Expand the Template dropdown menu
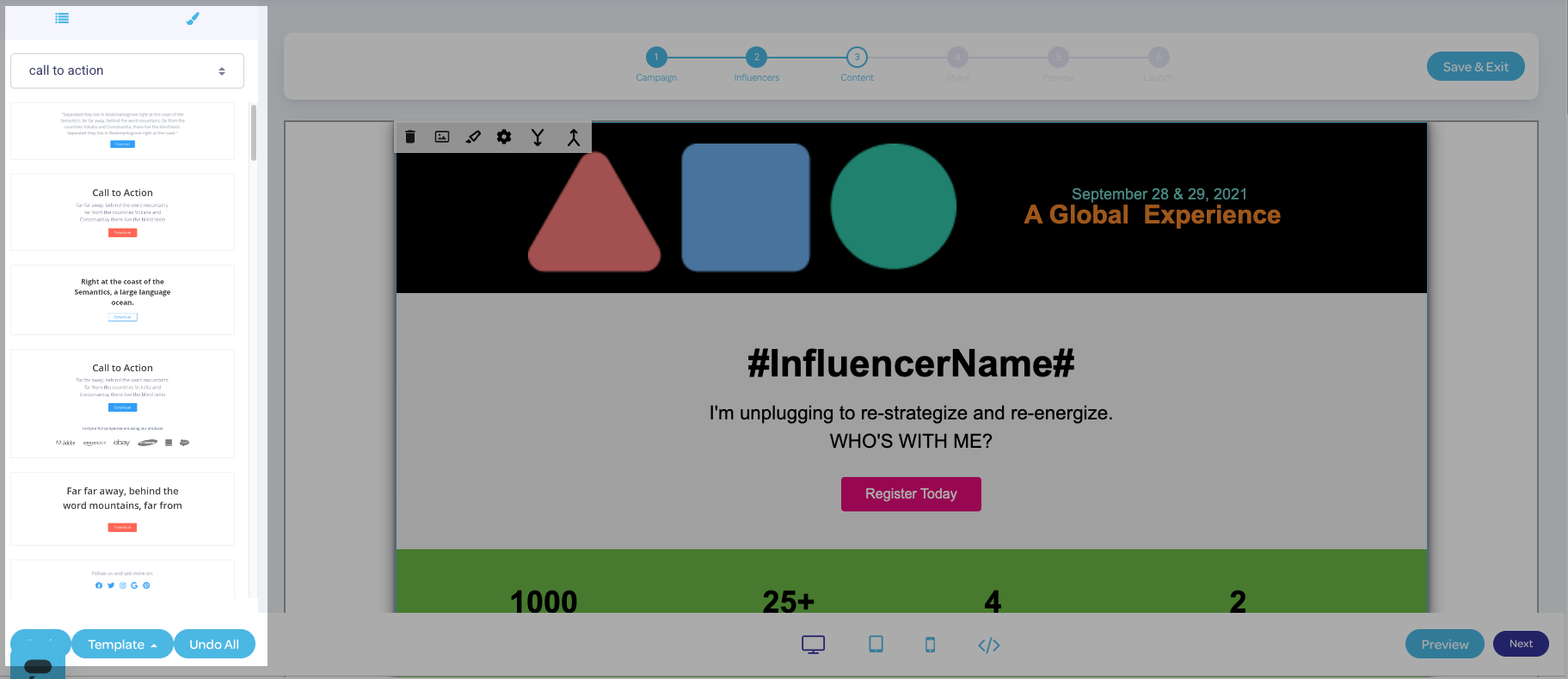1568x679 pixels. coord(122,645)
